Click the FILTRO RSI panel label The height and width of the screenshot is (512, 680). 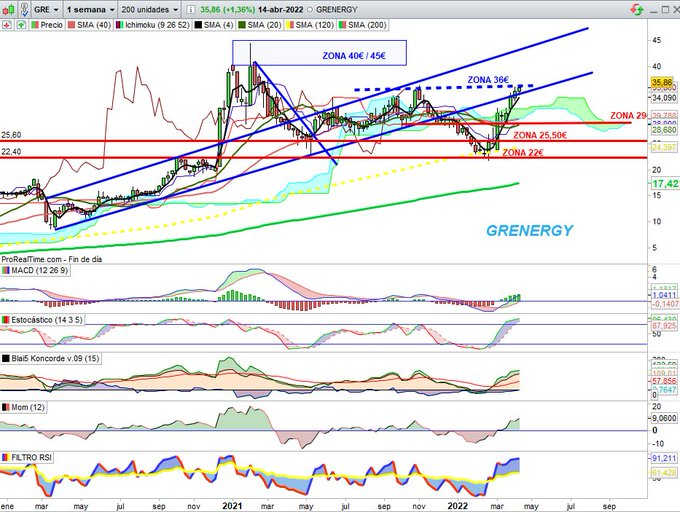pos(27,458)
